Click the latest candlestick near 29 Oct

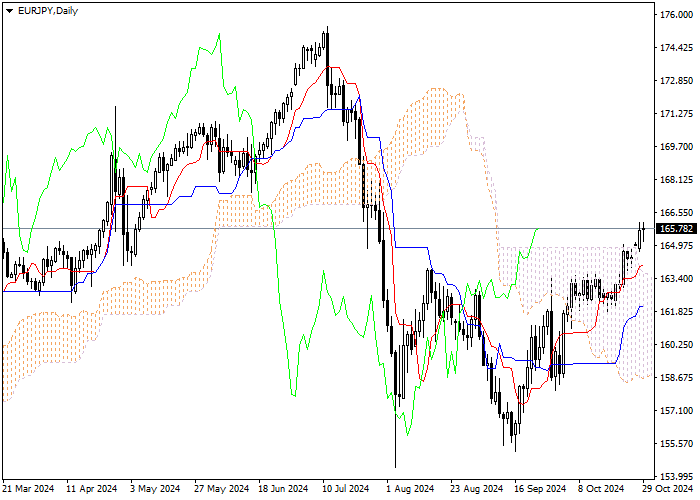643,229
